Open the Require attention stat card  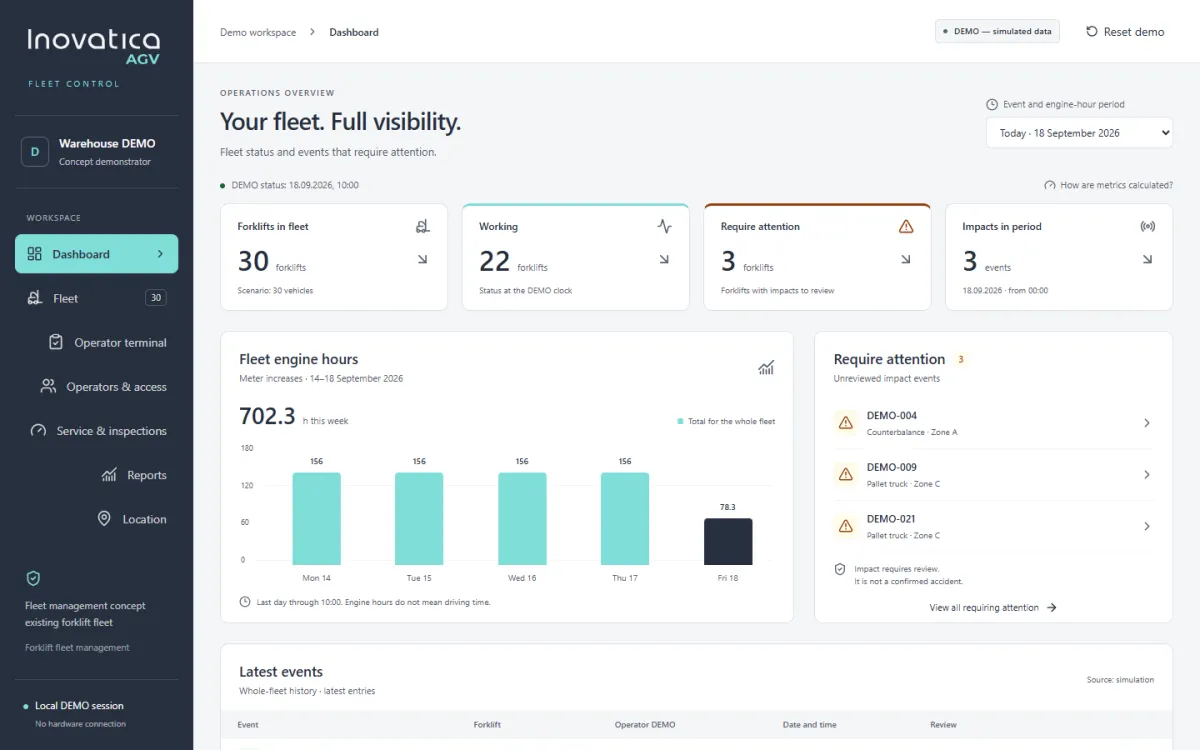(x=817, y=257)
